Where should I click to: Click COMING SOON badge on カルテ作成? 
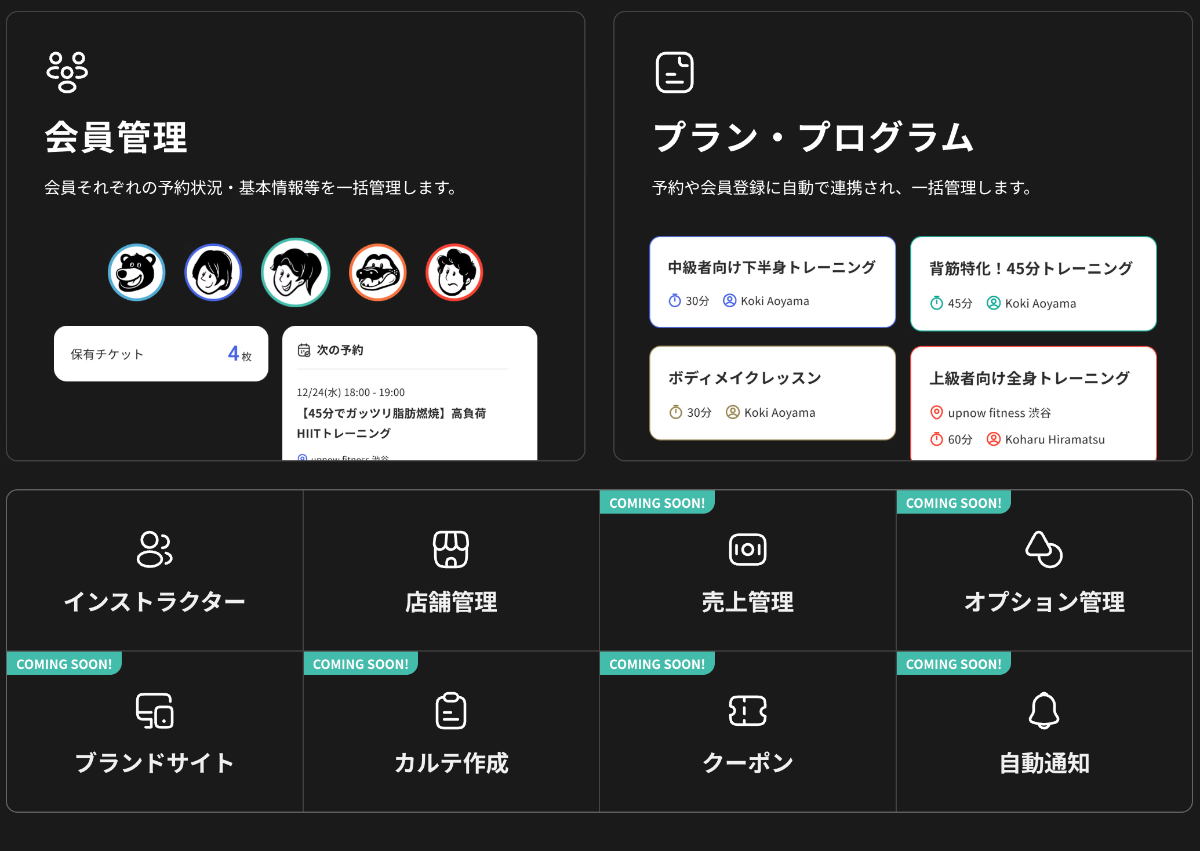[x=361, y=664]
